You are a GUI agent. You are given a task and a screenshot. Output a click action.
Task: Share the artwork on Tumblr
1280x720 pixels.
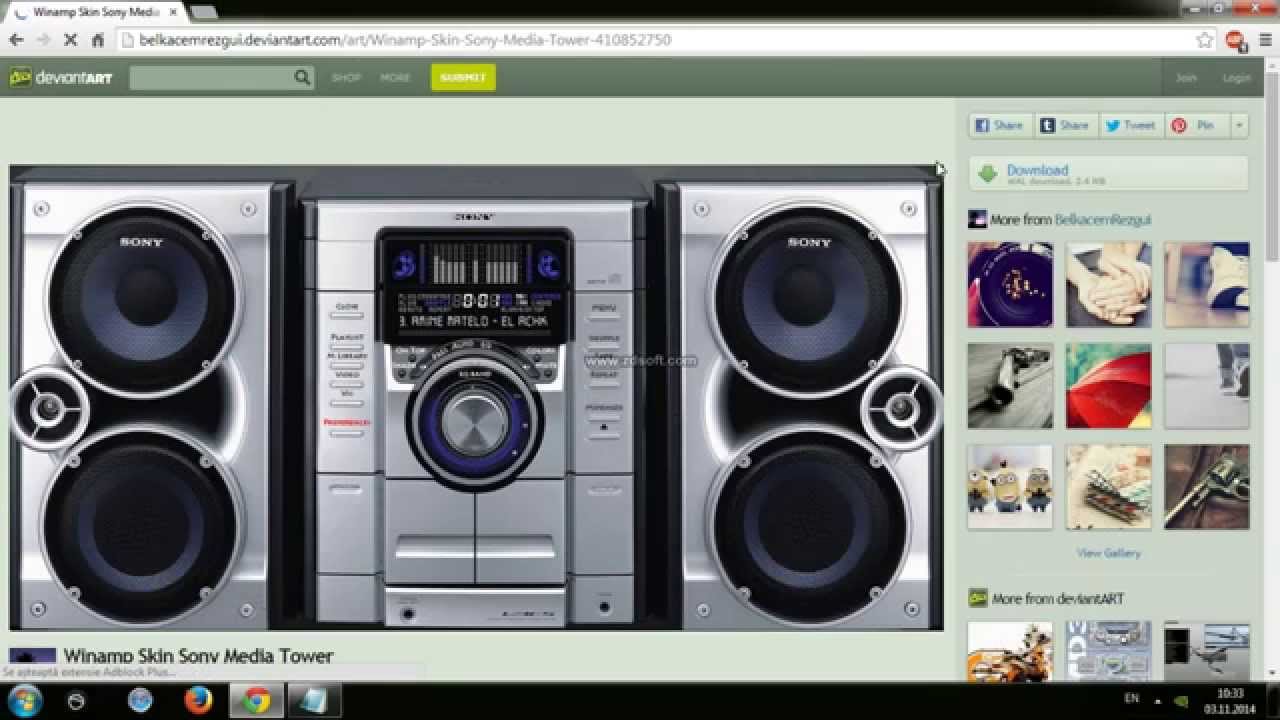[x=1065, y=125]
